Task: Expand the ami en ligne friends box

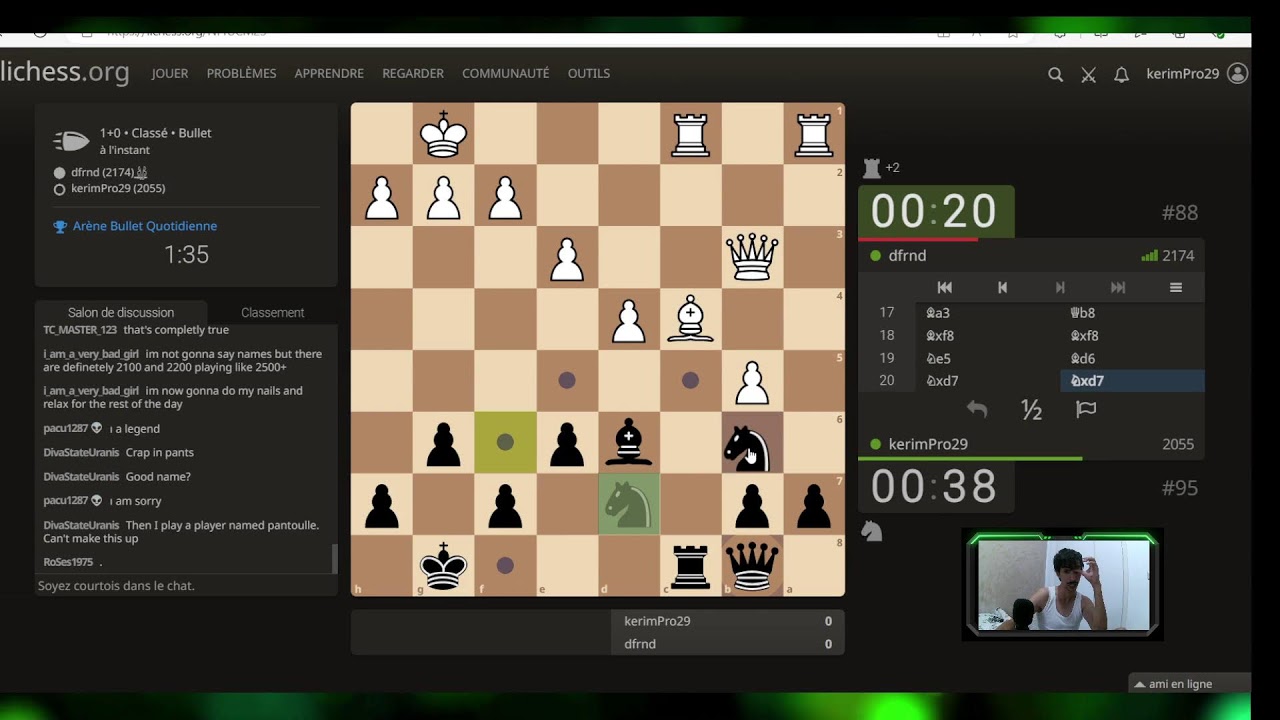Action: [x=1190, y=684]
